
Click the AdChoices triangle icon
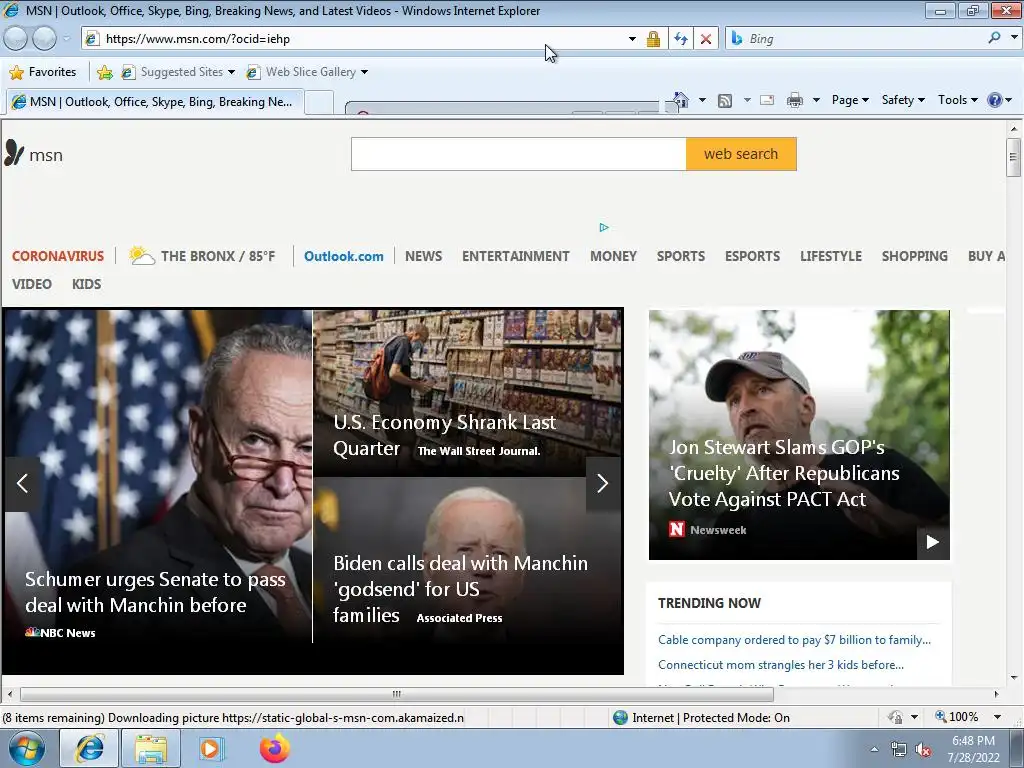pyautogui.click(x=603, y=227)
